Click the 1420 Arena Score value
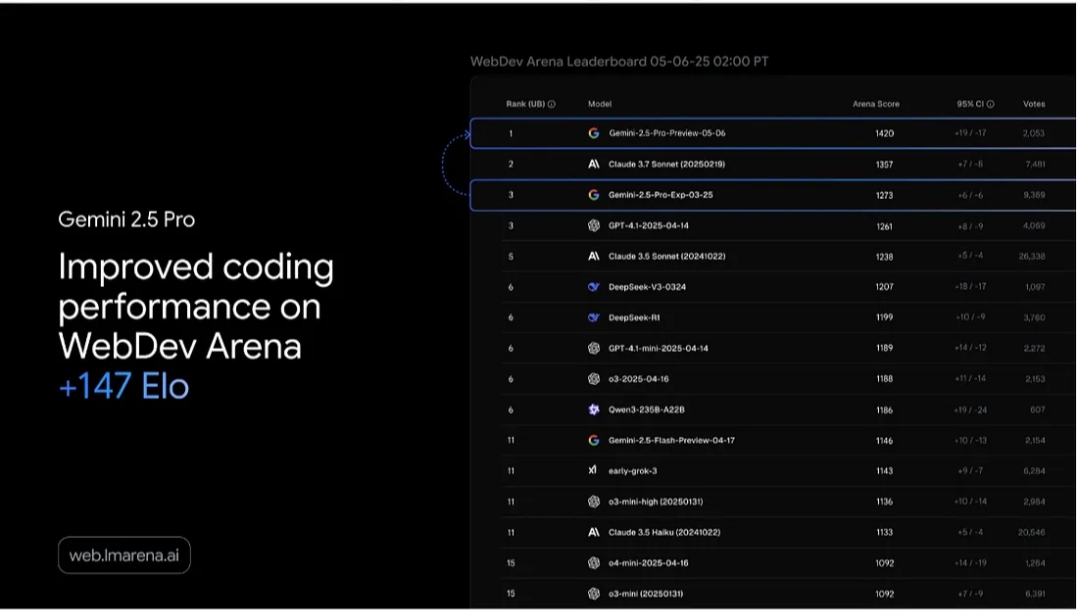This screenshot has width=1080, height=611. click(x=884, y=134)
